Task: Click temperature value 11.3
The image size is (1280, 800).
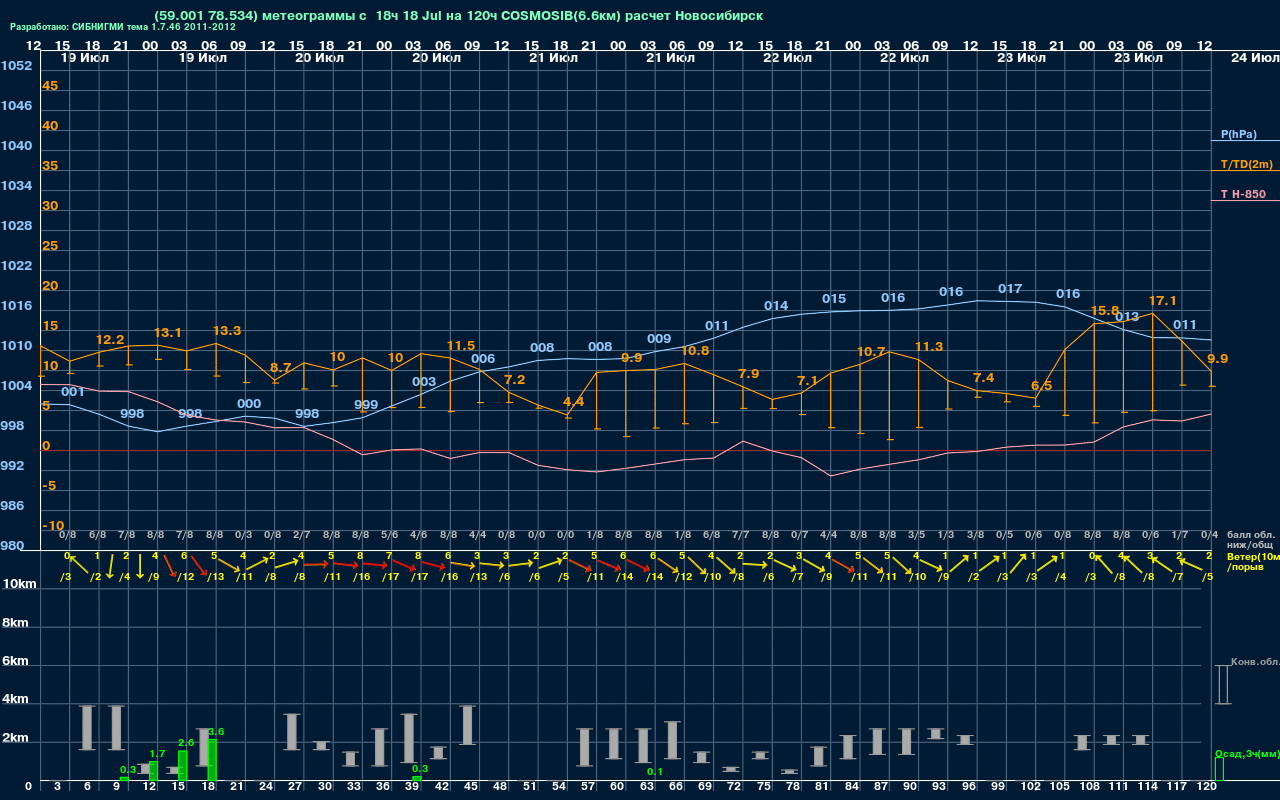Action: (x=929, y=347)
